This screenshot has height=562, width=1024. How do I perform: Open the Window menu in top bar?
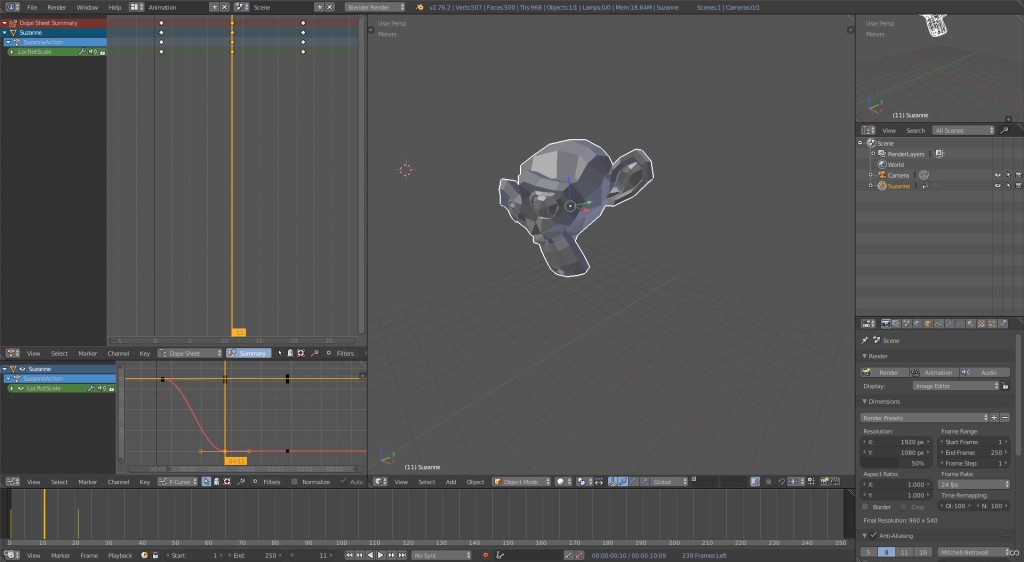pyautogui.click(x=87, y=7)
